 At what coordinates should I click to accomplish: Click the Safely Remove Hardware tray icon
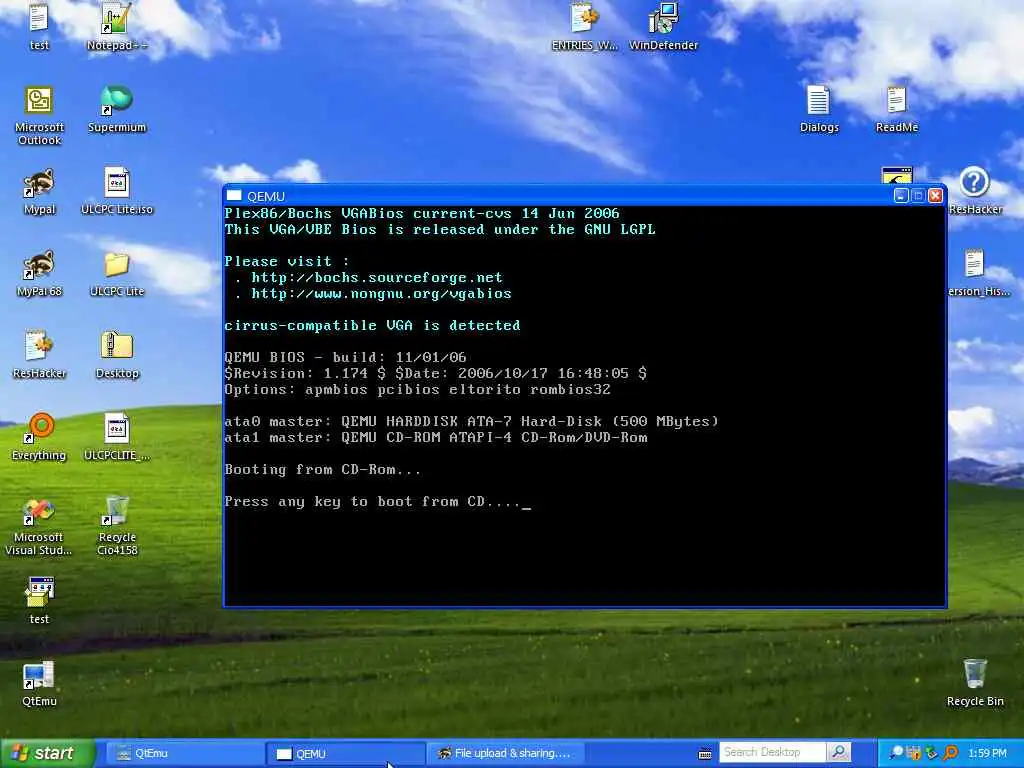[x=931, y=753]
